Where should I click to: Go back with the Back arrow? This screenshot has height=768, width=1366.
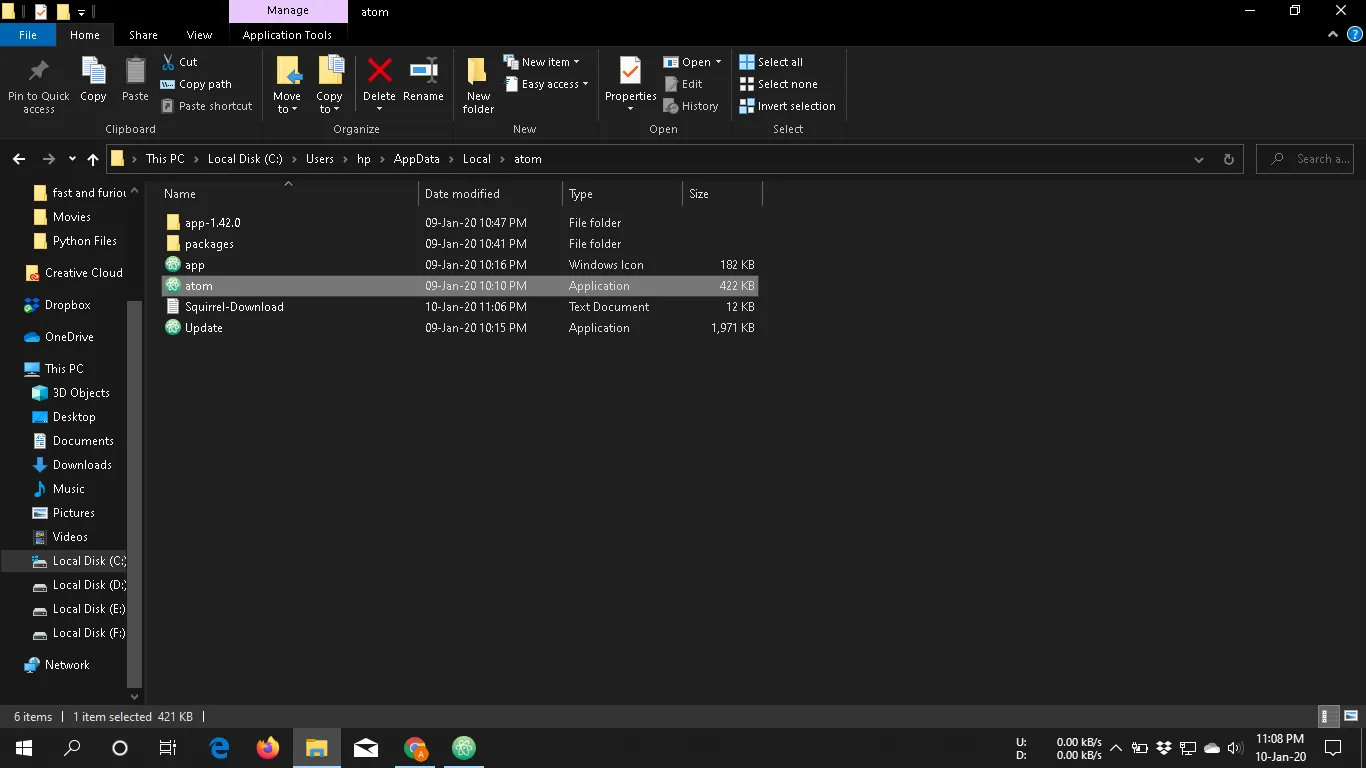[19, 159]
